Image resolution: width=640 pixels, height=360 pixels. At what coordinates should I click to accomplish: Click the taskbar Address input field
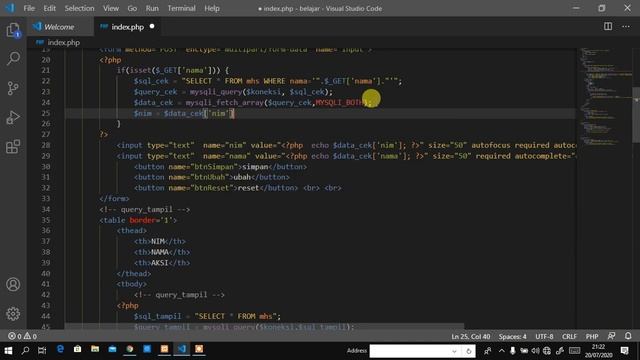pos(409,351)
